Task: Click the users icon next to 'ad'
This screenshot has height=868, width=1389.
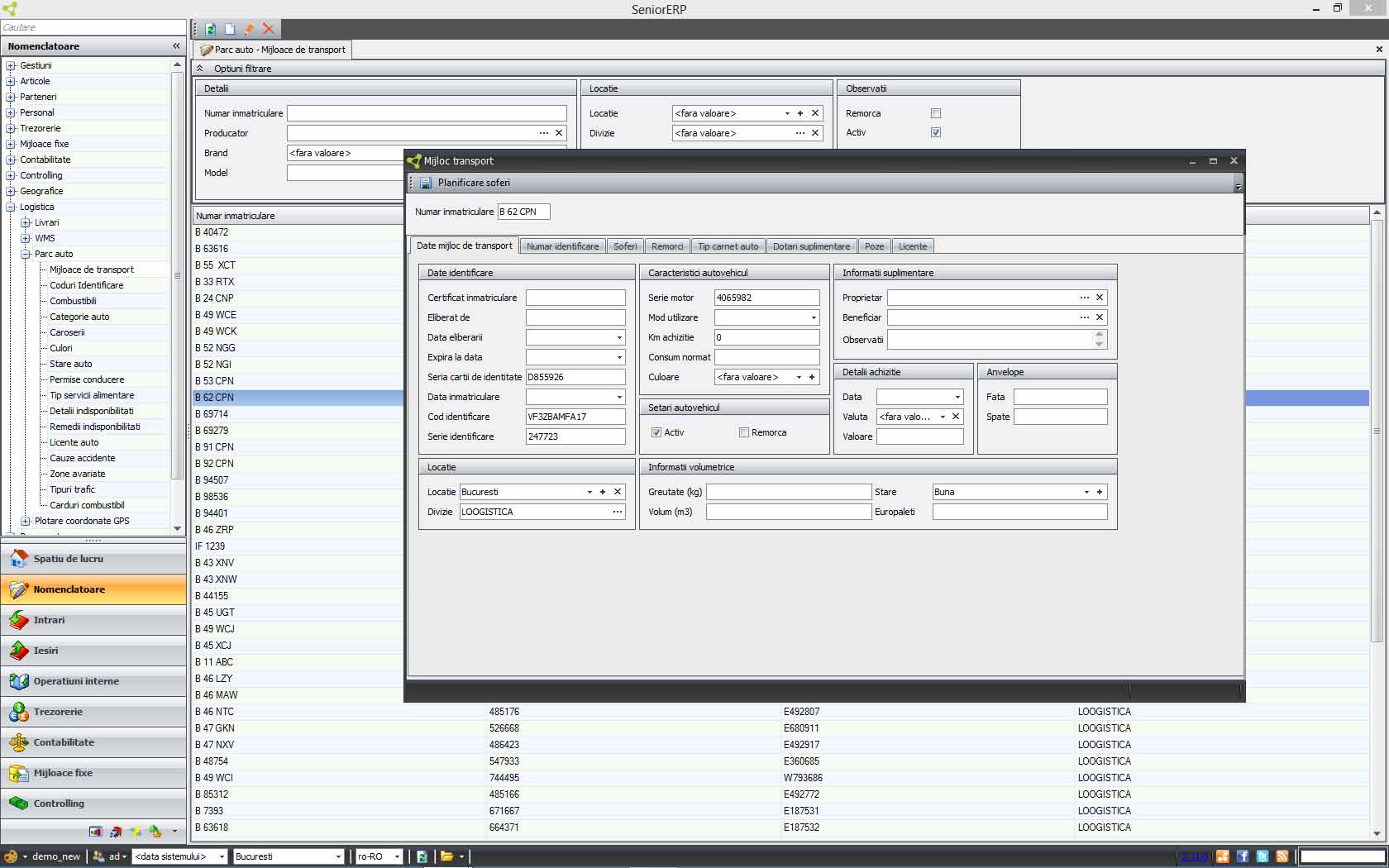Action: click(x=98, y=856)
